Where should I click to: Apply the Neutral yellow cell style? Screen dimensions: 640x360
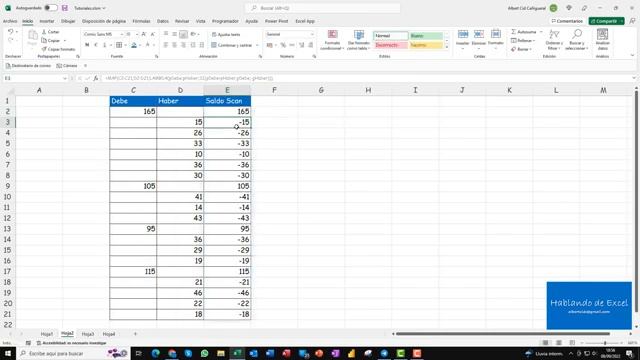pyautogui.click(x=426, y=45)
